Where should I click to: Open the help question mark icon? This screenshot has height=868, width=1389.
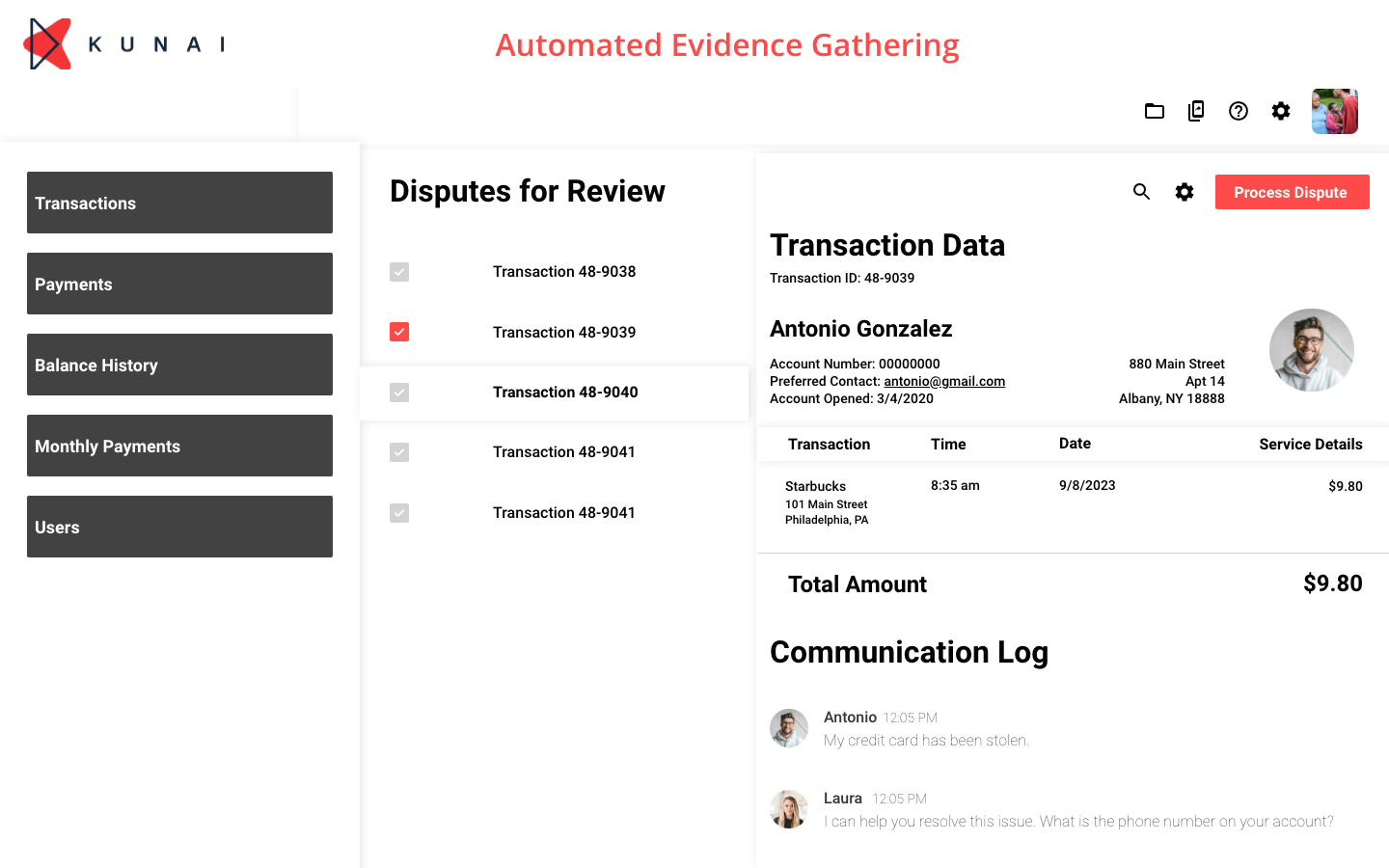1238,111
